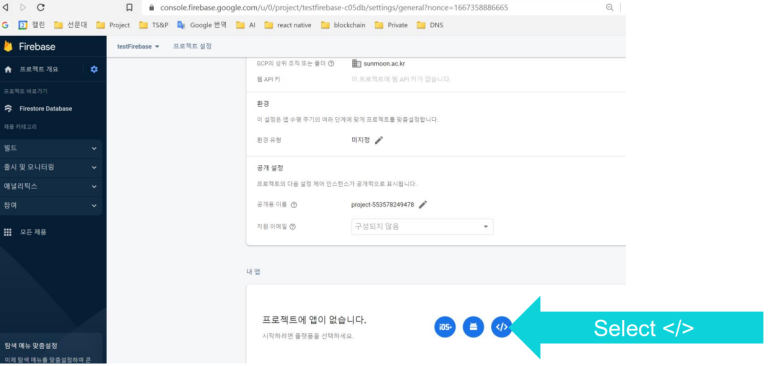Click the browser back arrow
Screen dimensions: 773x366
[x=5, y=7]
